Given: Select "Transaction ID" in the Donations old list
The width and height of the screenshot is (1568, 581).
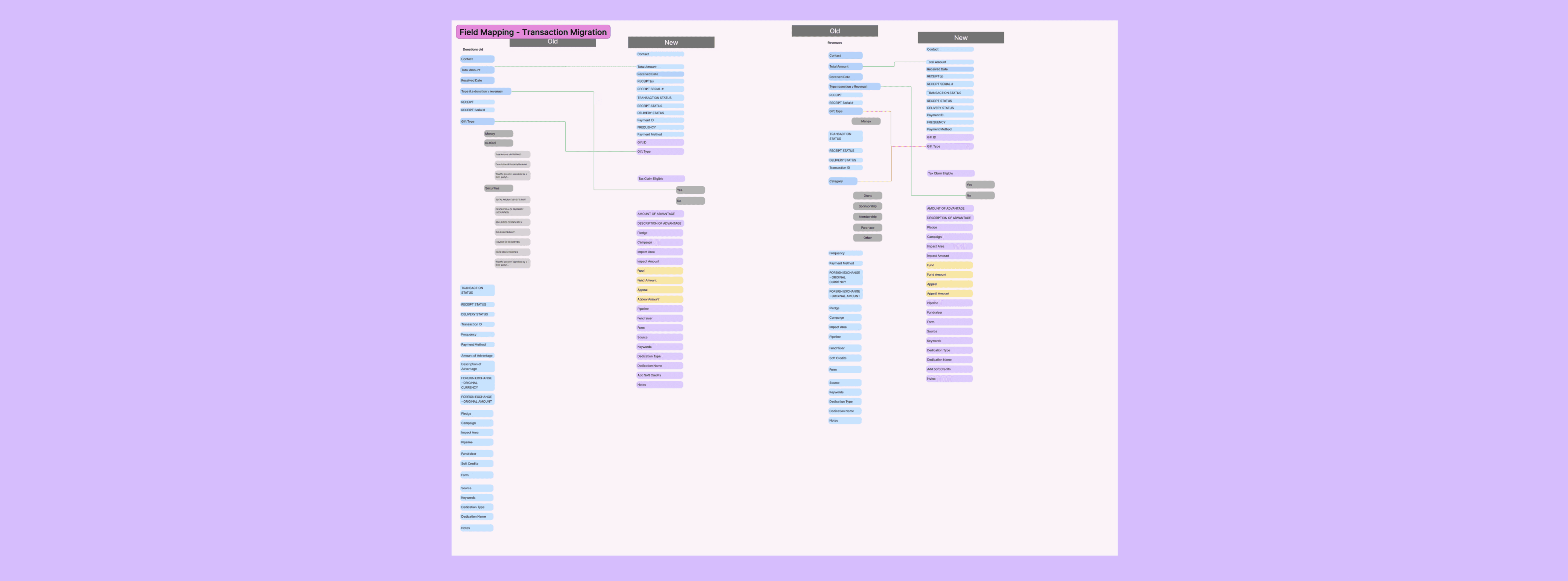Looking at the screenshot, I should (477, 325).
